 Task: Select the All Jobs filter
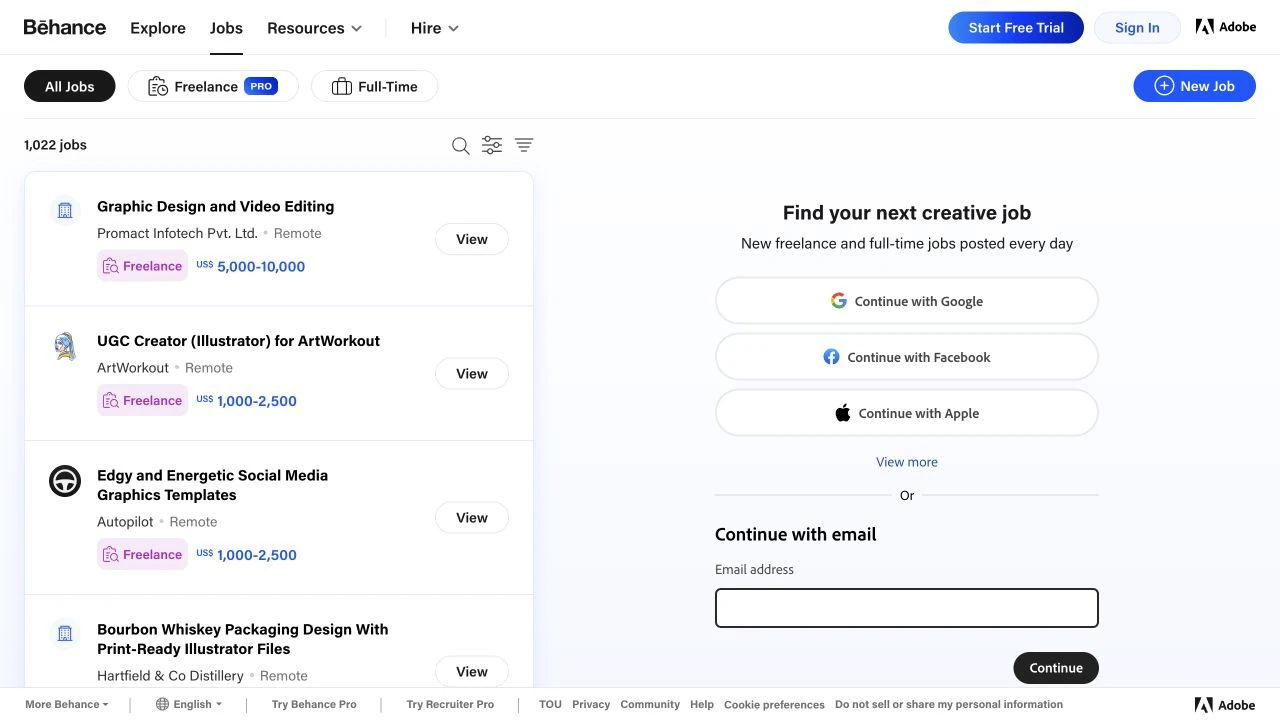[x=70, y=86]
